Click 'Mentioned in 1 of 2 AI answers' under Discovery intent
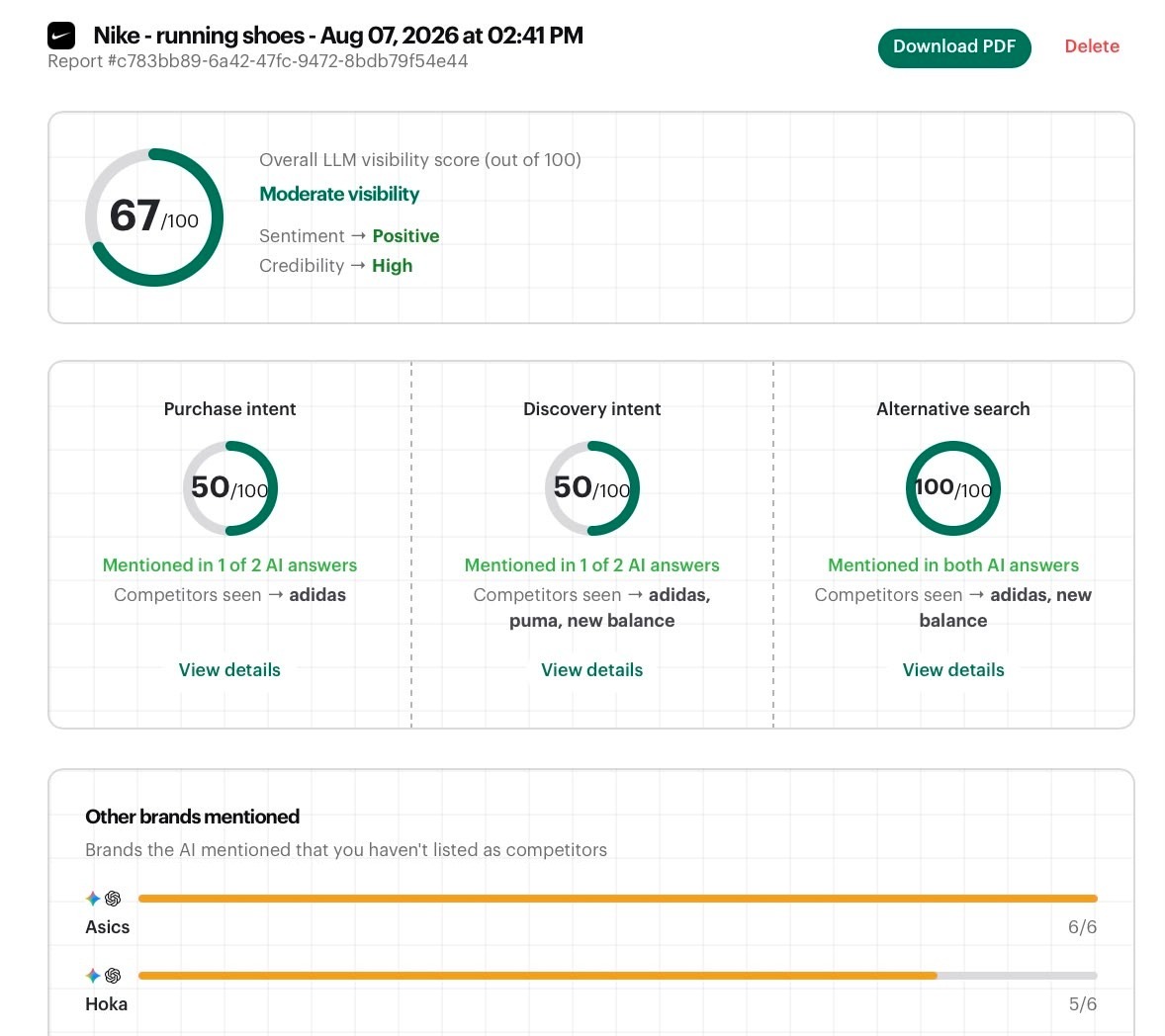Screen dimensions: 1165x1036 [591, 565]
